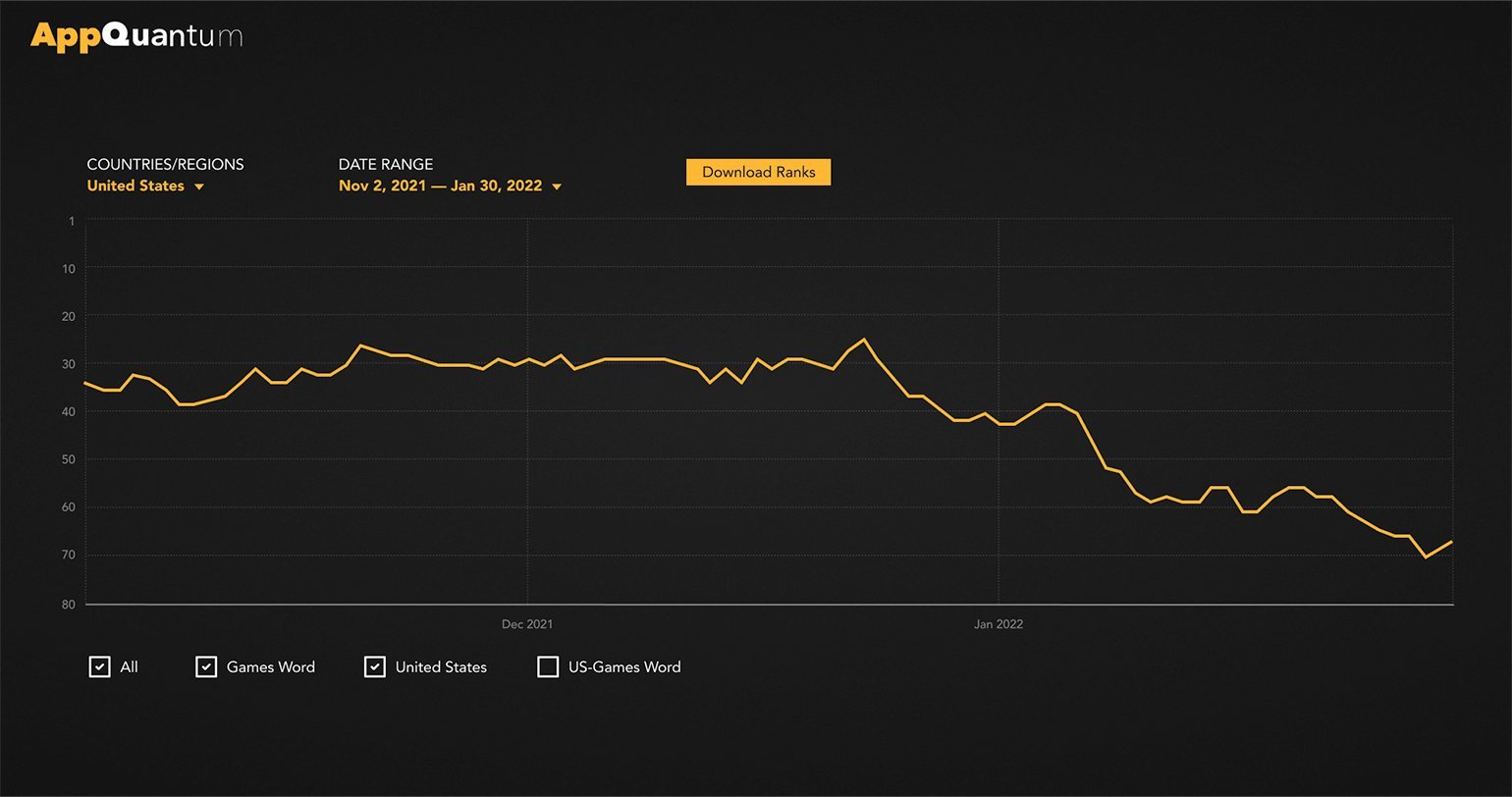This screenshot has height=797, width=1512.
Task: Click the COUNTRIES/REGIONS heading
Action: coord(165,164)
